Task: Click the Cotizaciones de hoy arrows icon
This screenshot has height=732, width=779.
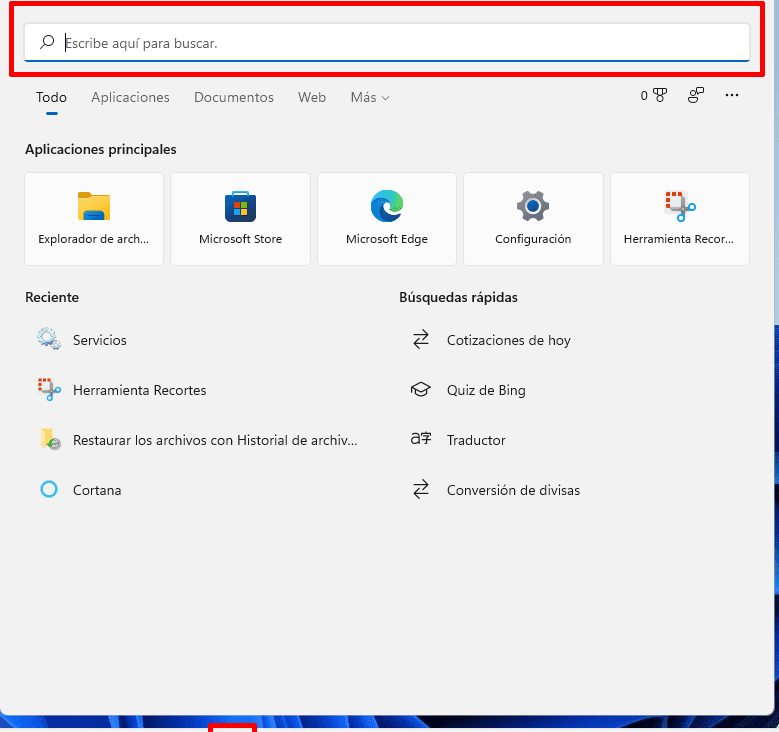Action: (421, 339)
